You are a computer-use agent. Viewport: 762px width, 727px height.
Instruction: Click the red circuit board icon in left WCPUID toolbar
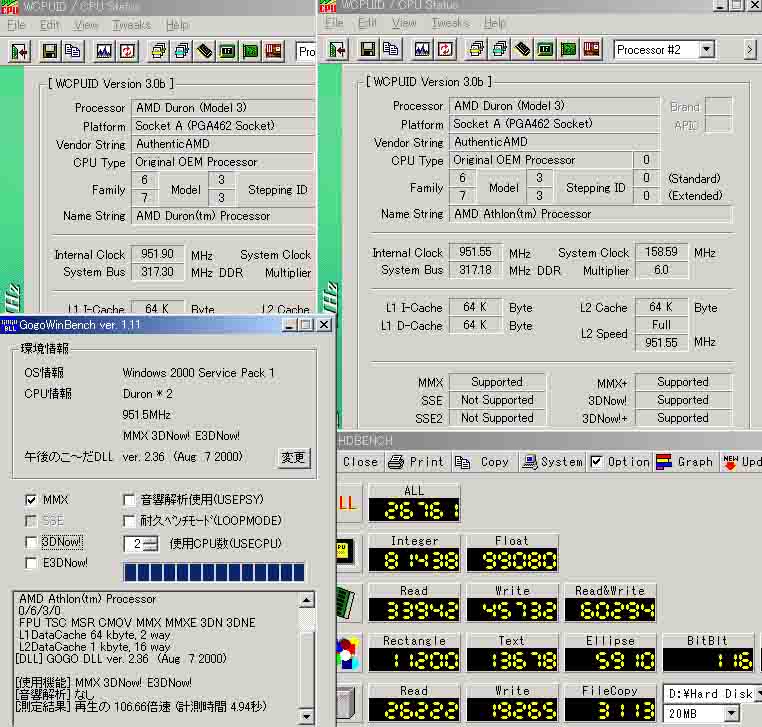[x=274, y=51]
